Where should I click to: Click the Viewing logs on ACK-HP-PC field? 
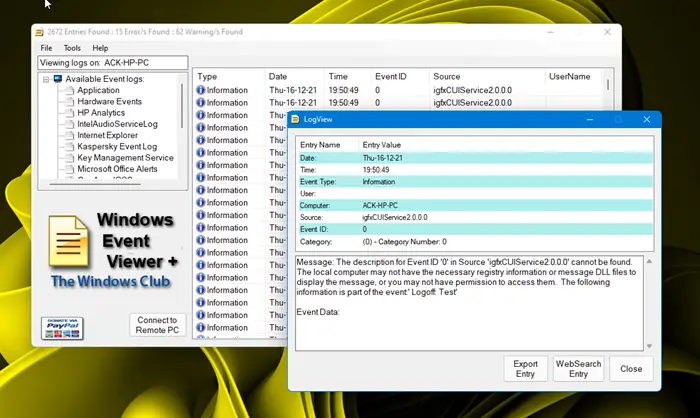pos(112,63)
